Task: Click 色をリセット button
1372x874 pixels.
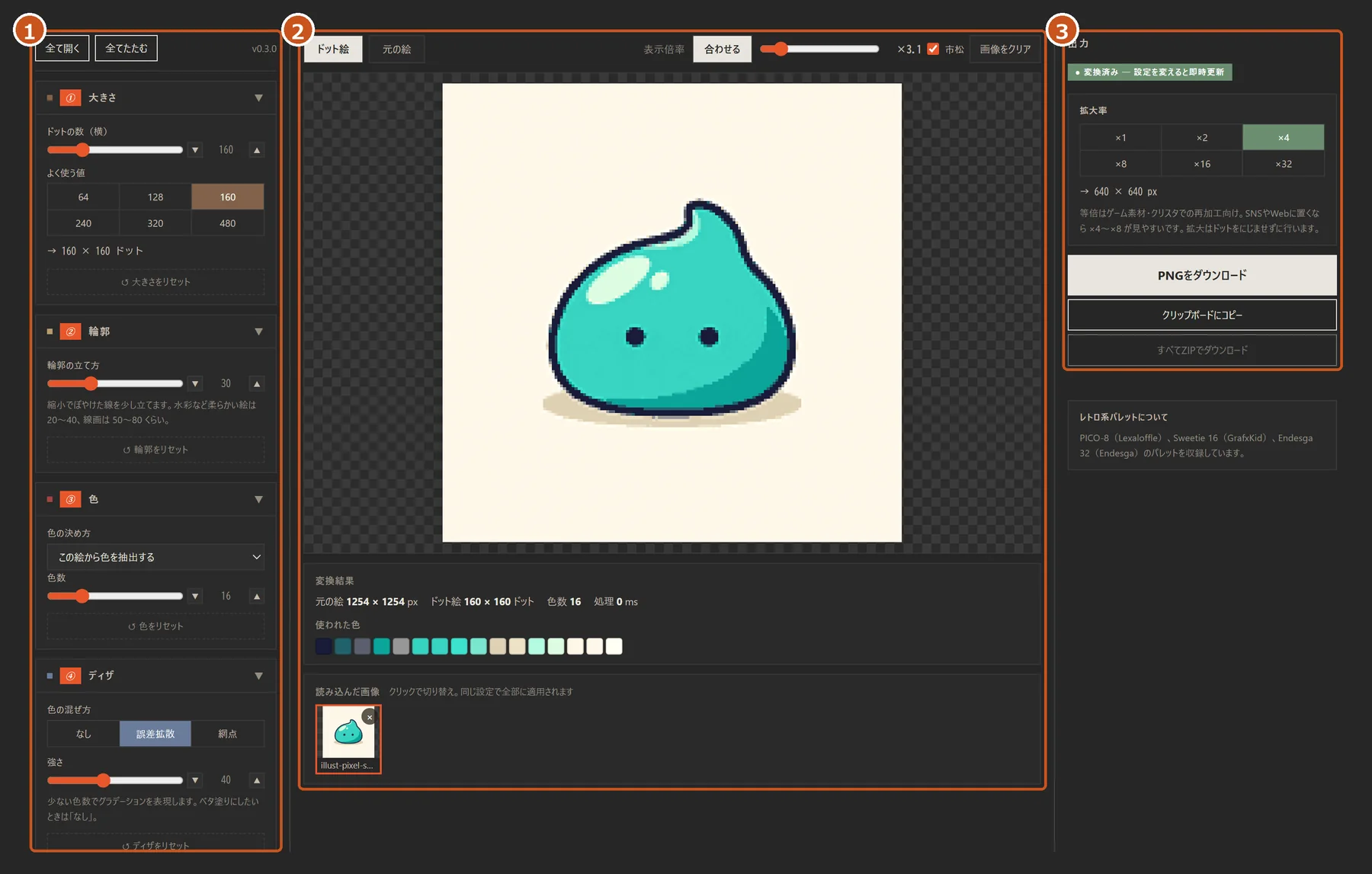Action: point(155,626)
